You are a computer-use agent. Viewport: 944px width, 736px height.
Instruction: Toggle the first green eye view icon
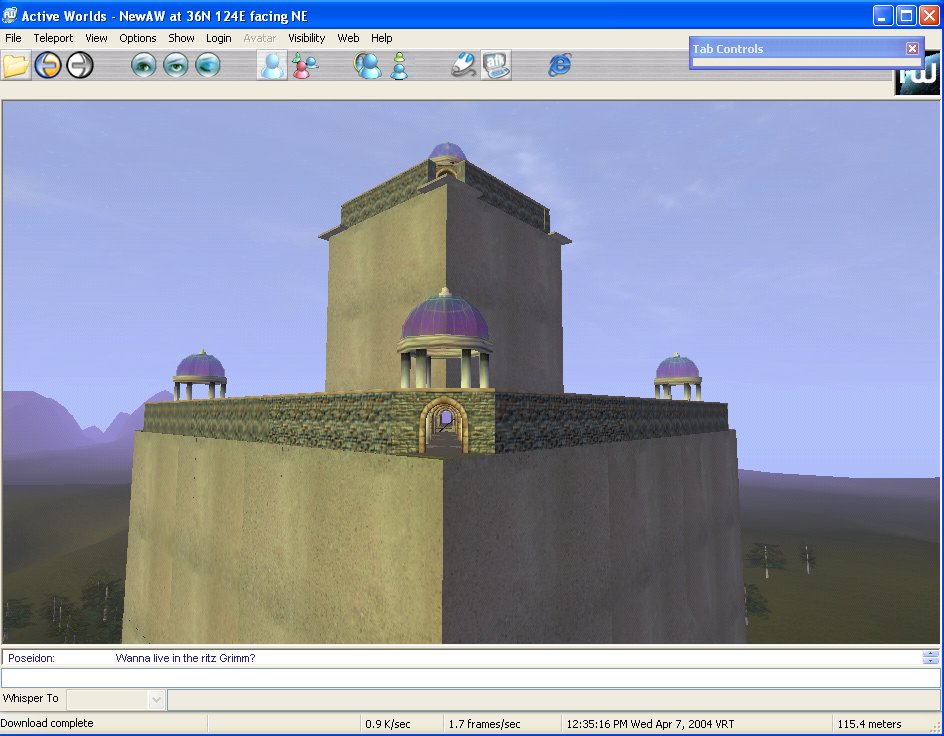144,66
